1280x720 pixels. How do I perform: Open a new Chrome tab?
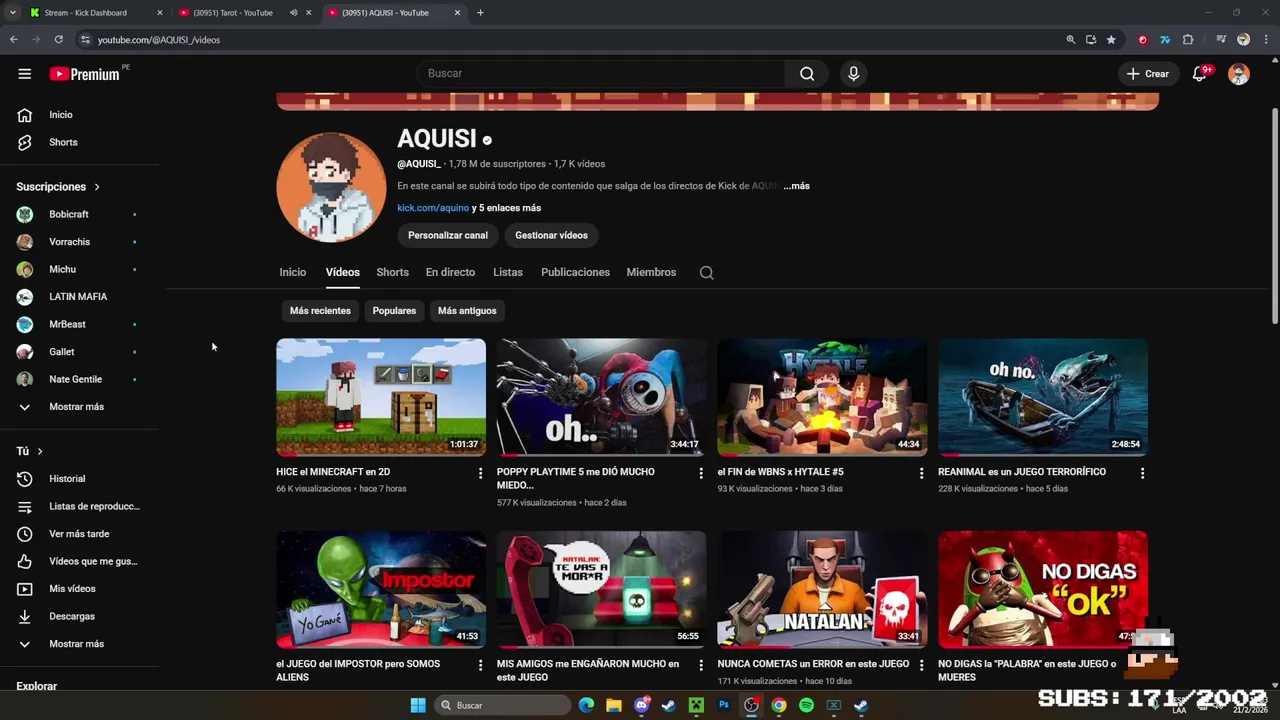click(x=480, y=13)
